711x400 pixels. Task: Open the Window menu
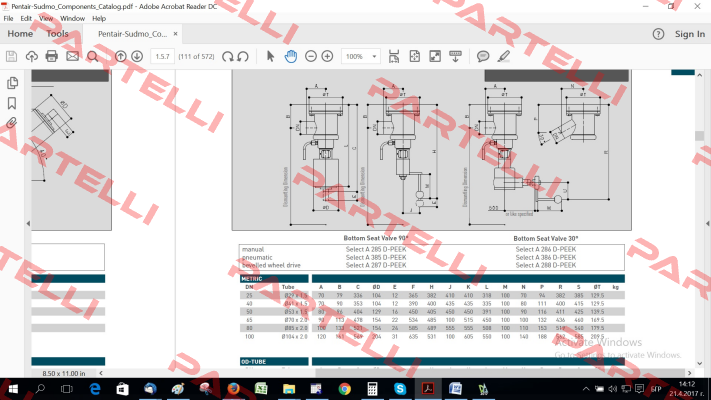pyautogui.click(x=73, y=19)
